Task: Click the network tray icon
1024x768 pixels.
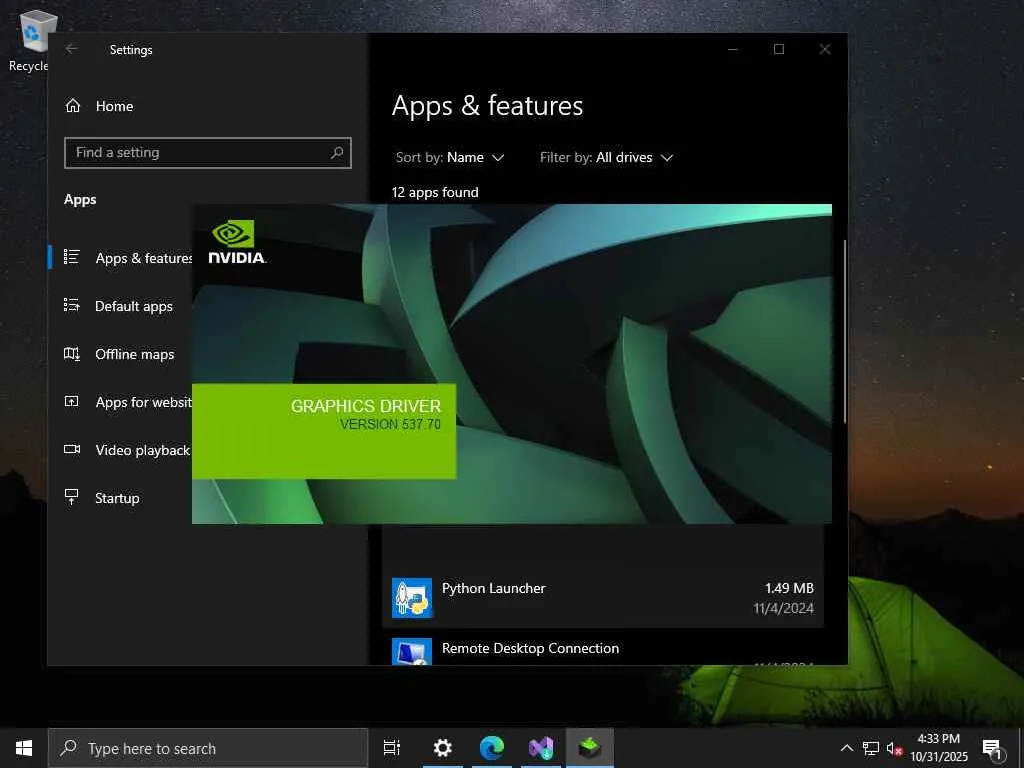Action: (x=871, y=748)
